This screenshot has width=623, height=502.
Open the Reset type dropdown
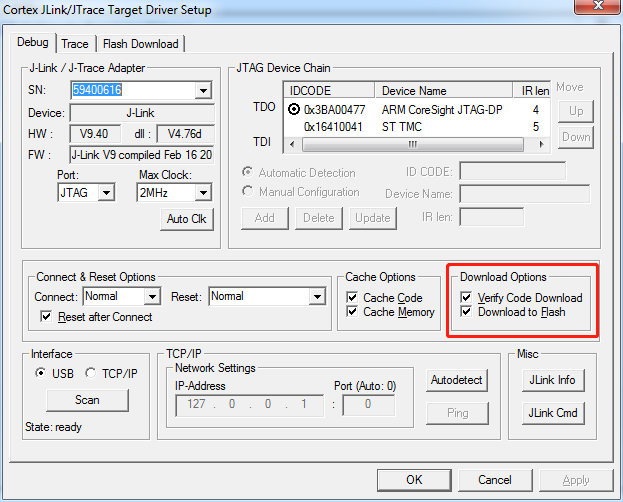coord(317,297)
